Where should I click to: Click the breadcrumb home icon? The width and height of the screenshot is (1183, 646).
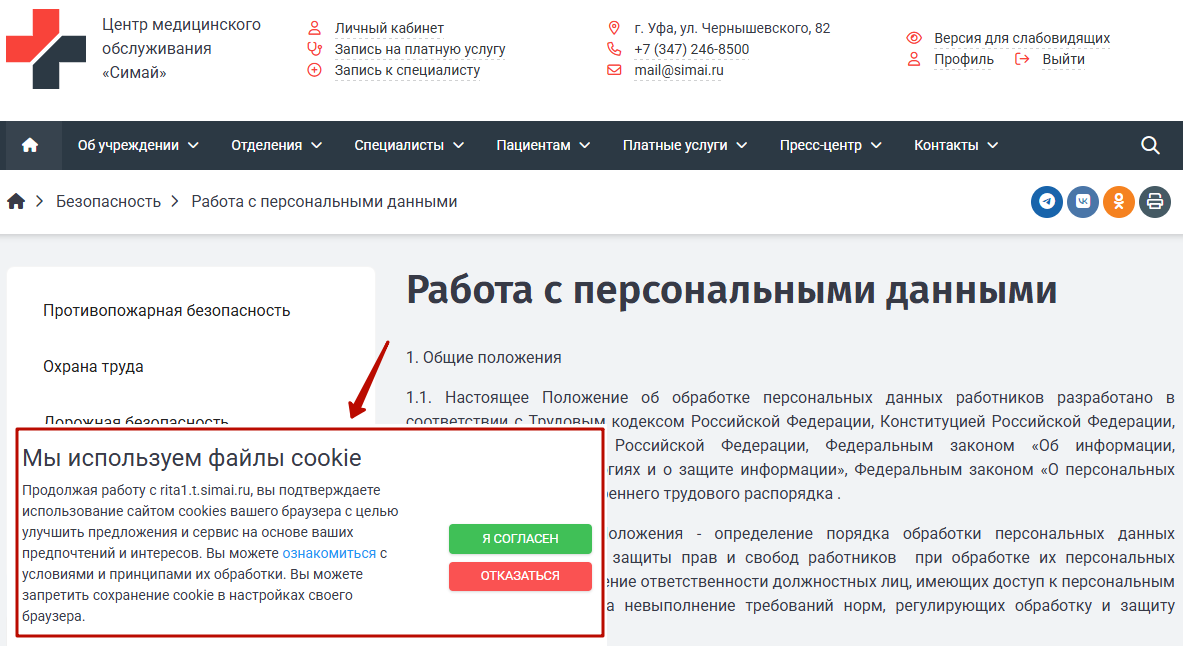point(16,202)
